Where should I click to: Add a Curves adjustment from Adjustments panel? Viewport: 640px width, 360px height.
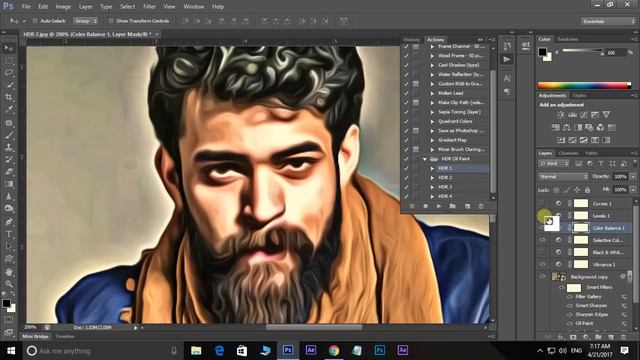coord(584,115)
